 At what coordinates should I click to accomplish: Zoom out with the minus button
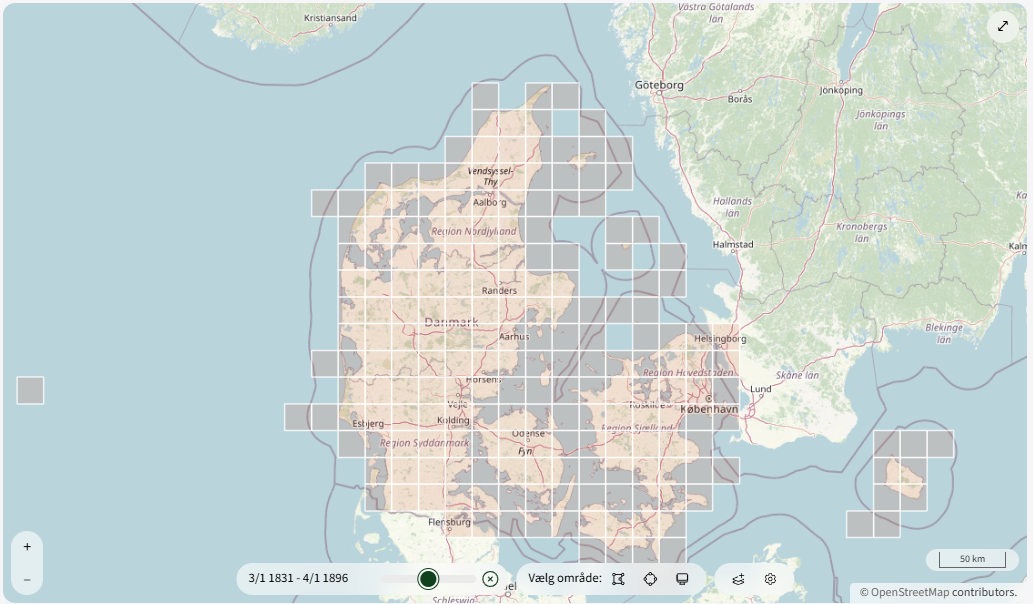click(27, 580)
